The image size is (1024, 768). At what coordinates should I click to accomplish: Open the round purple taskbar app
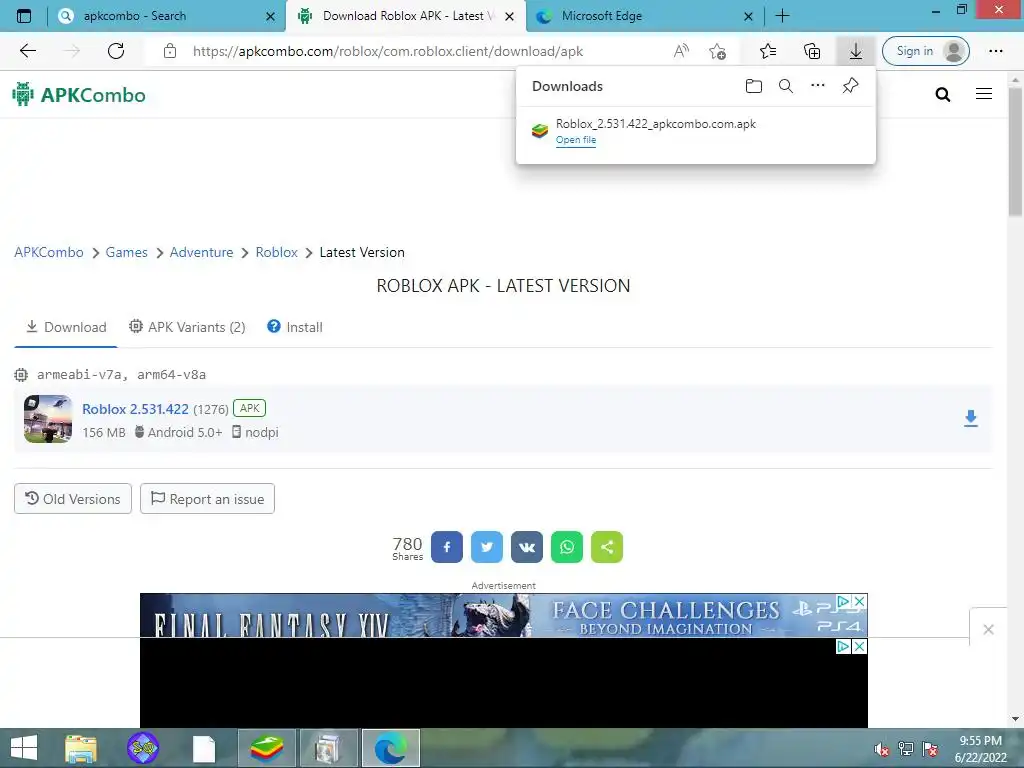click(142, 748)
